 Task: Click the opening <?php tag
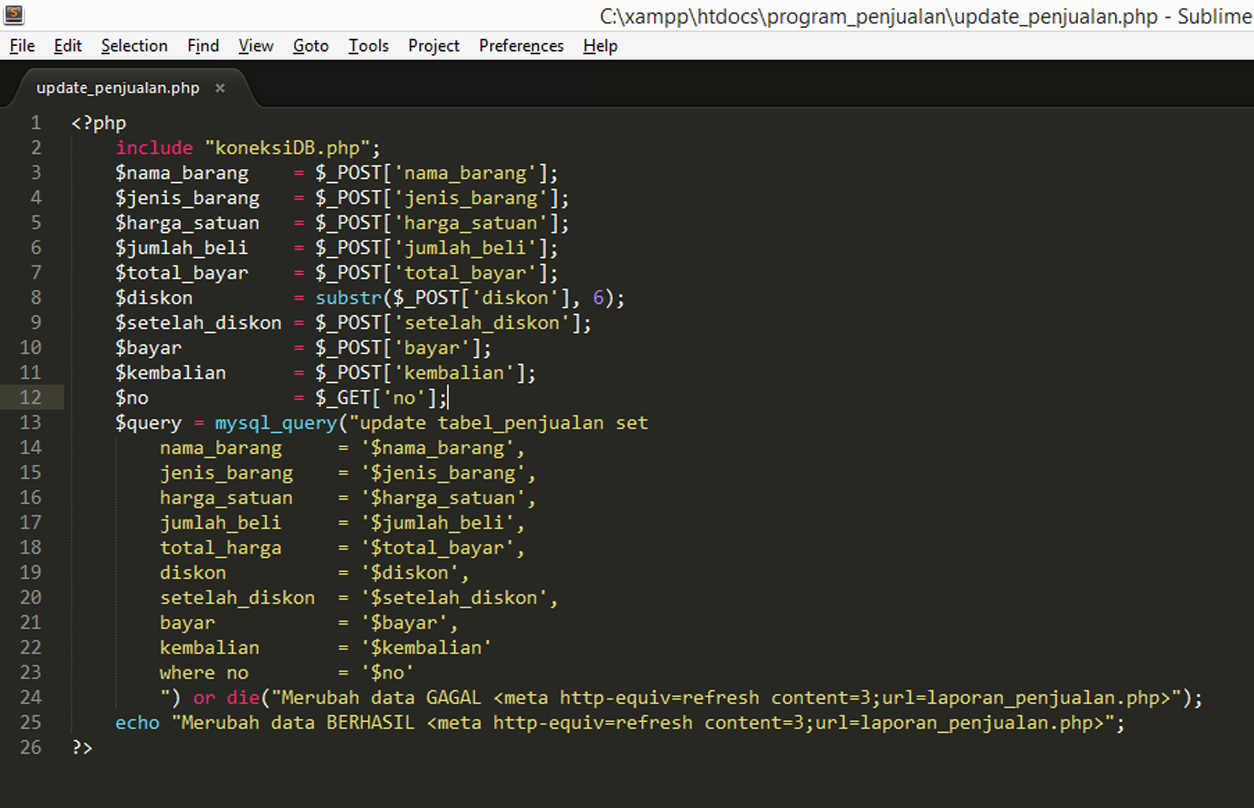coord(99,123)
